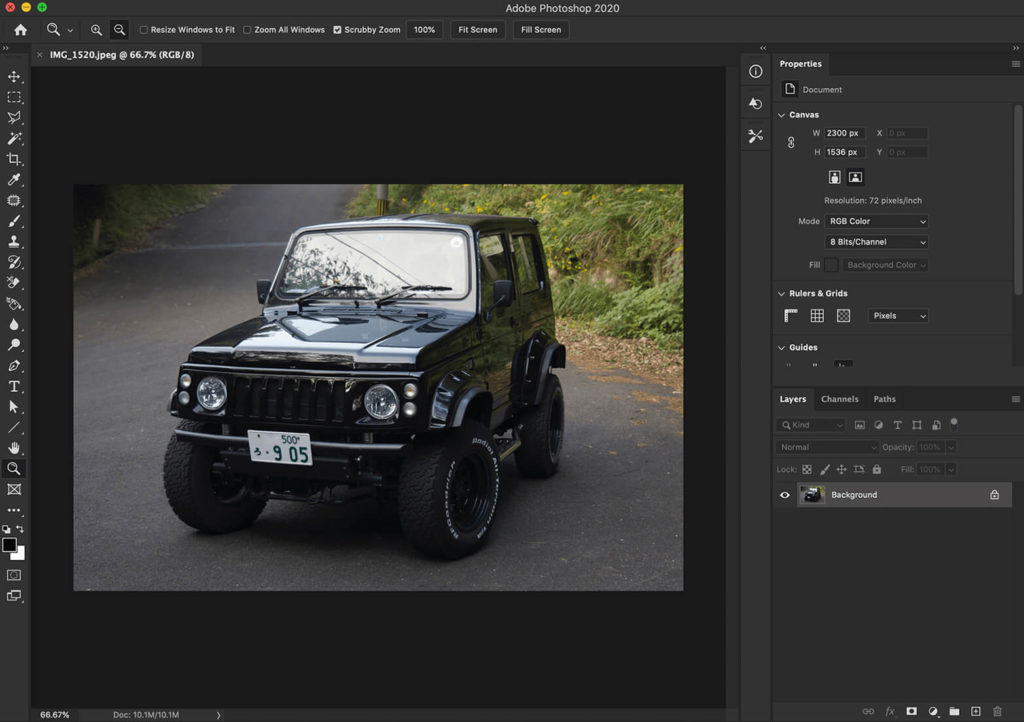Select the Clone Stamp tool
1024x722 pixels.
click(x=14, y=242)
